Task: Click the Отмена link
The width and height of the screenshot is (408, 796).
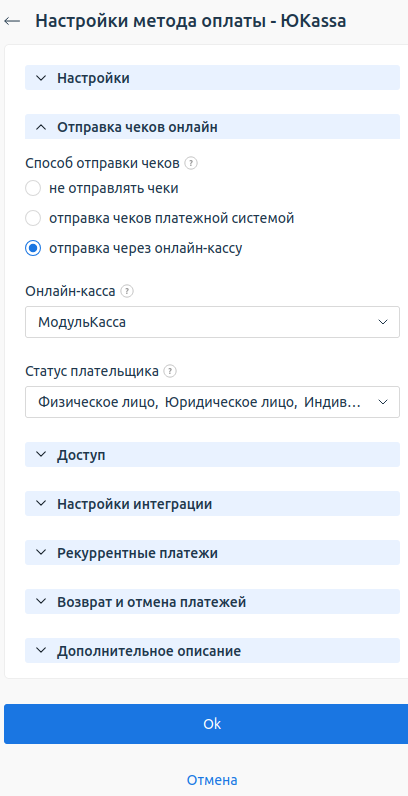Action: click(212, 780)
